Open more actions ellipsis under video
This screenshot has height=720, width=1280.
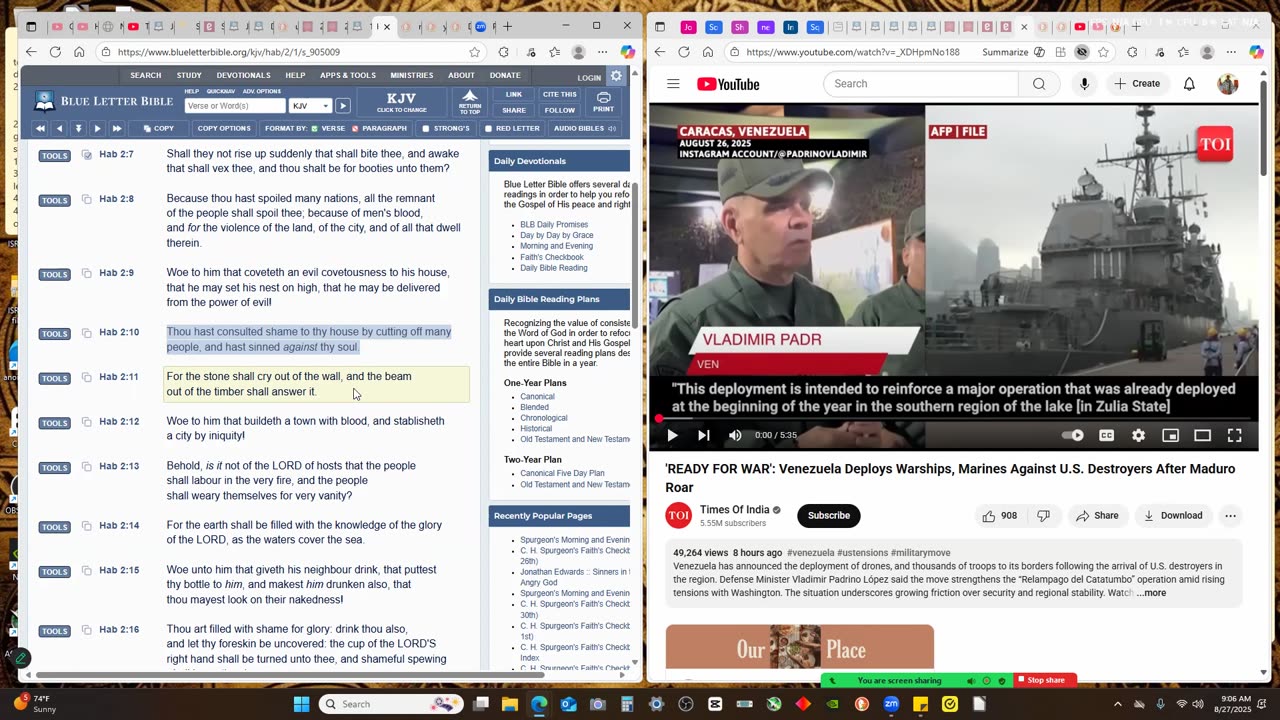(1230, 516)
